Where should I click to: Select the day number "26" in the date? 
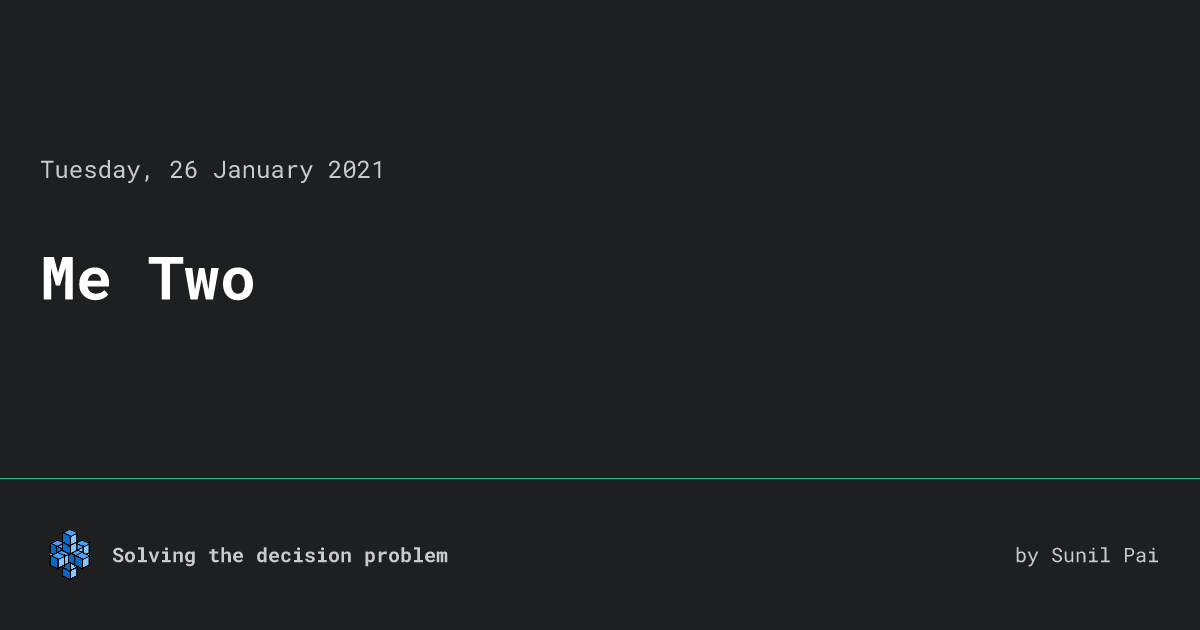[x=183, y=170]
